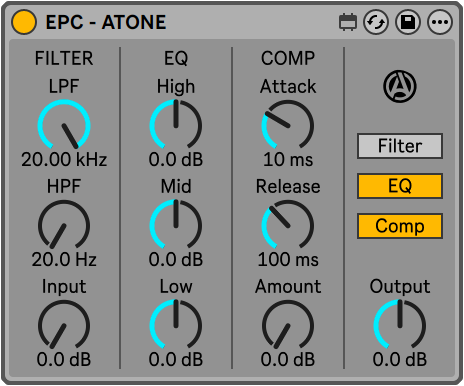
Task: Click the compressor Amount knob
Action: 288,325
